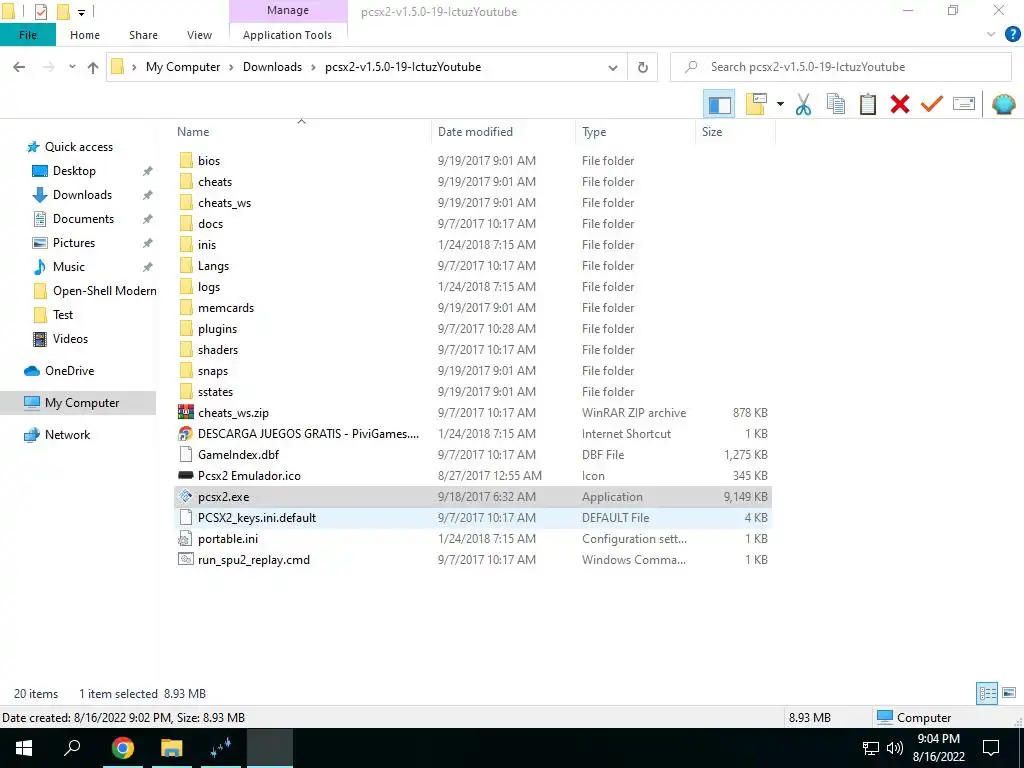Viewport: 1024px width, 768px height.
Task: Click the Paste clipboard icon
Action: [x=867, y=104]
